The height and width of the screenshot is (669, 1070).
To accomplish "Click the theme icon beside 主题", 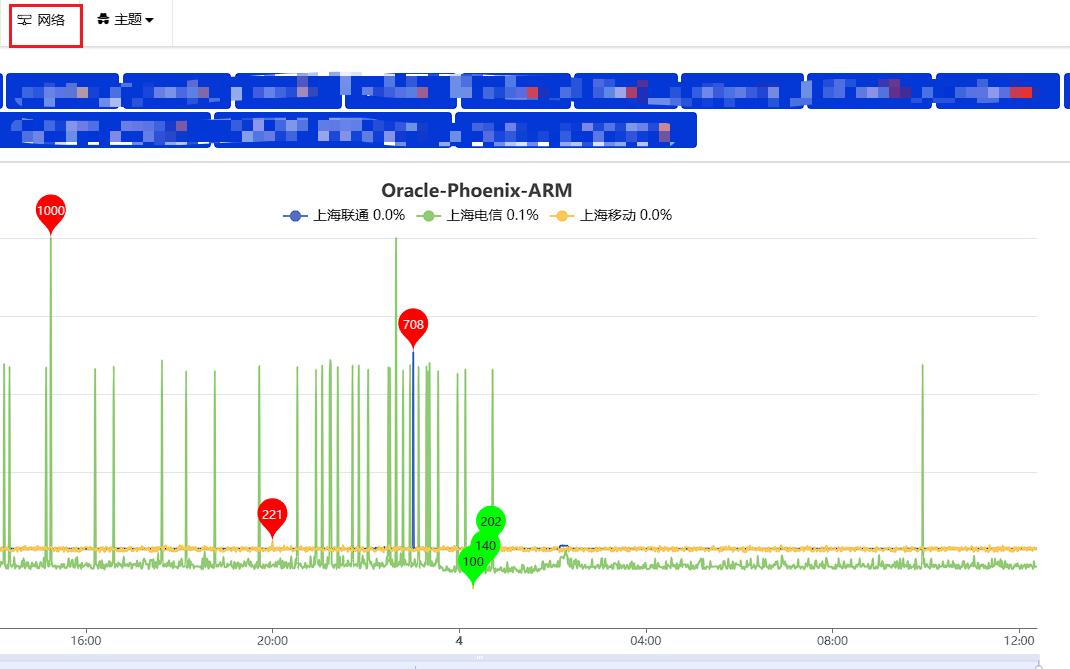I will pyautogui.click(x=103, y=20).
